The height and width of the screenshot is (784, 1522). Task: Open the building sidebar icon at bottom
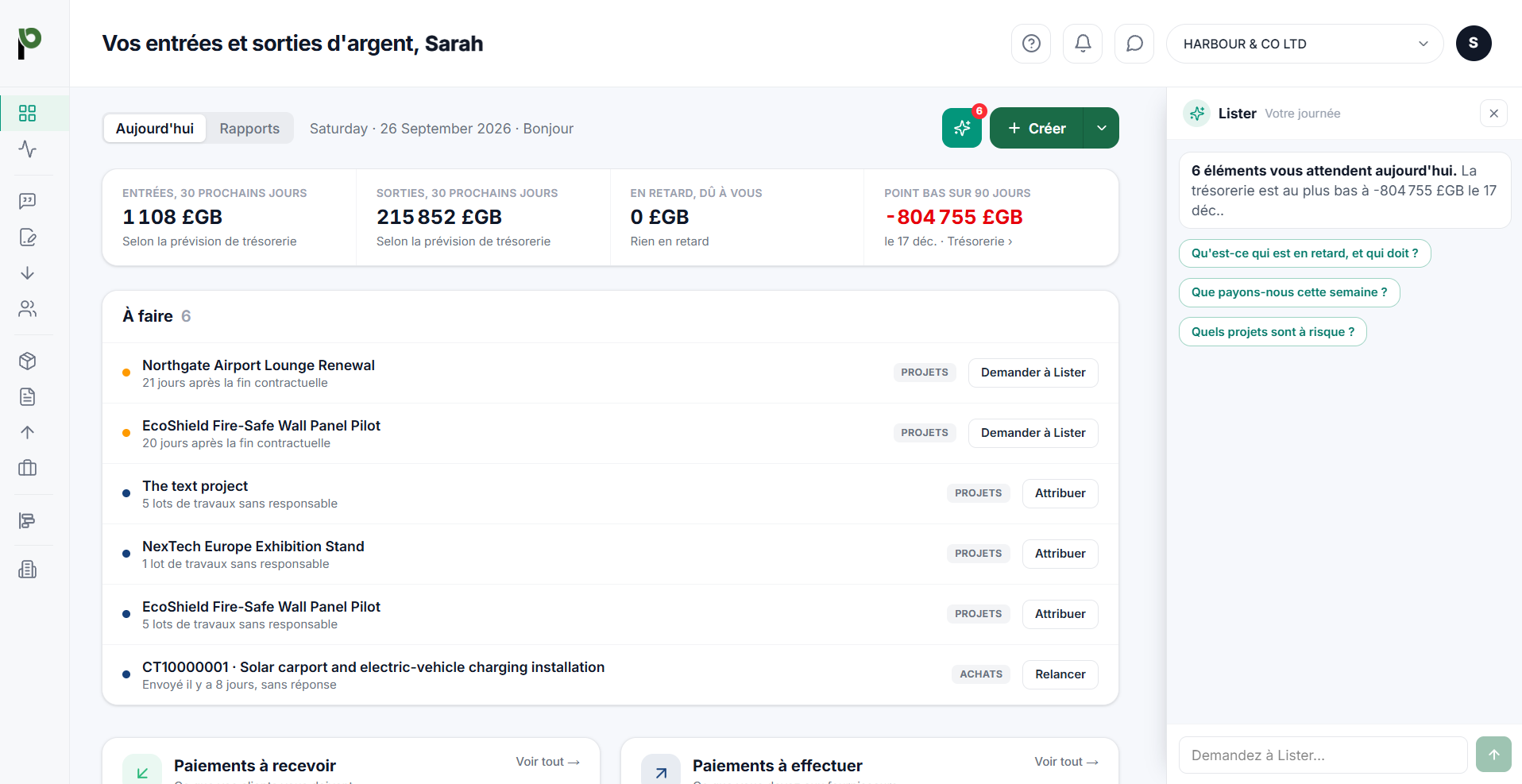[x=28, y=569]
